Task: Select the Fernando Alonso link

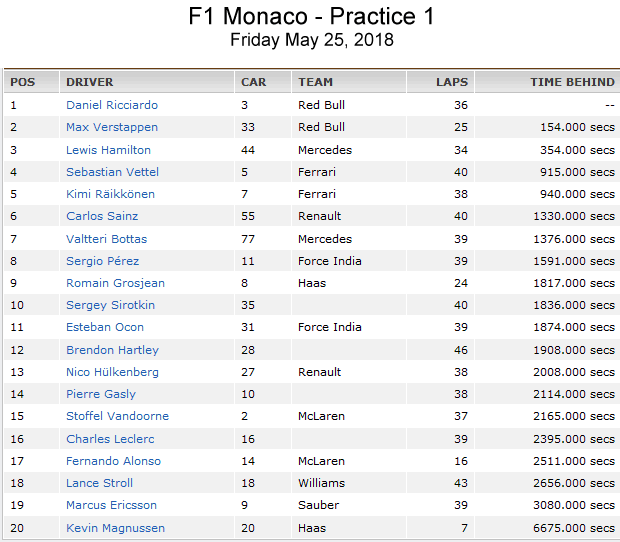Action: point(113,461)
